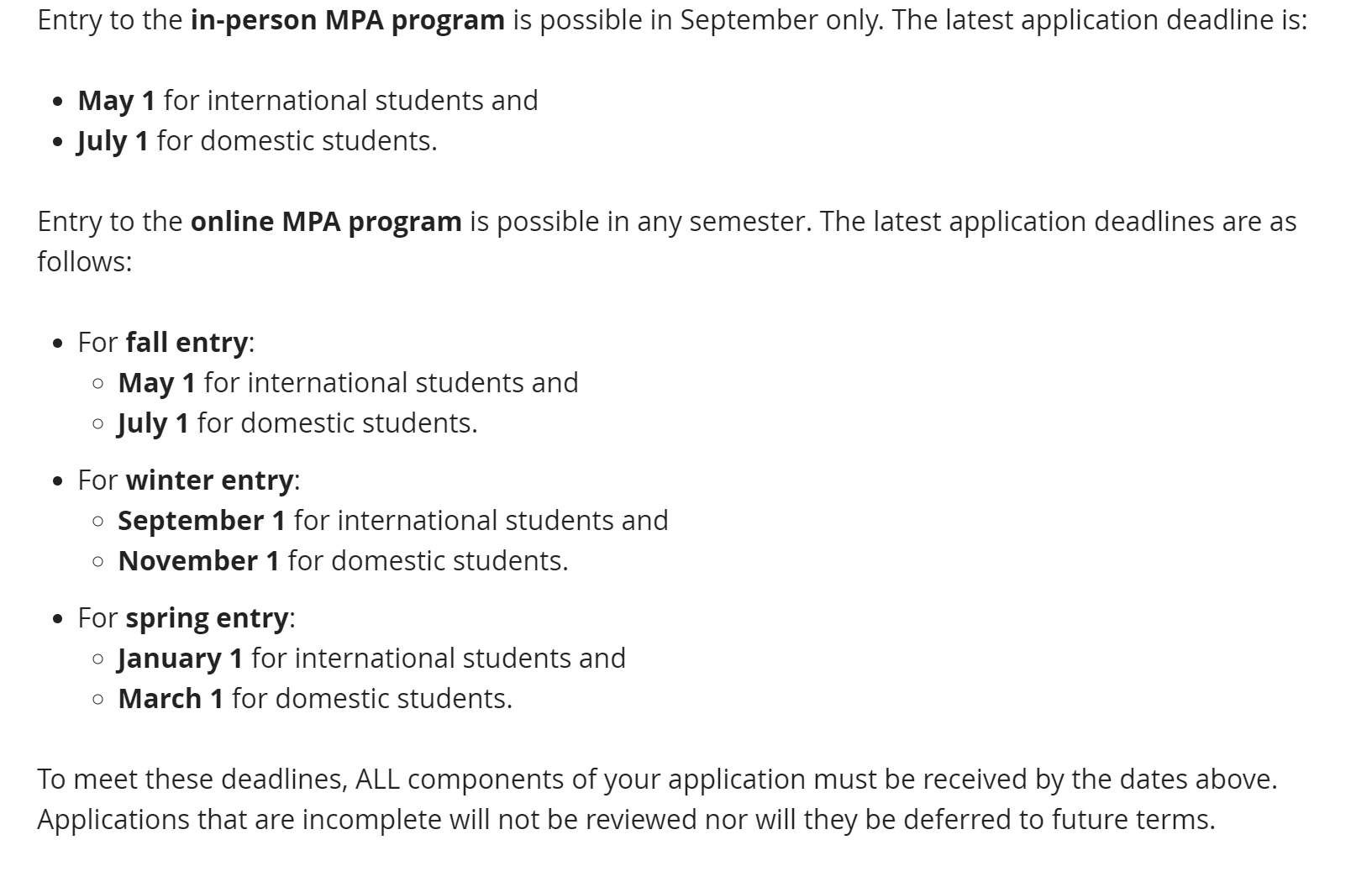Click the sentence starting 'To meet these deadlines'

point(656,779)
